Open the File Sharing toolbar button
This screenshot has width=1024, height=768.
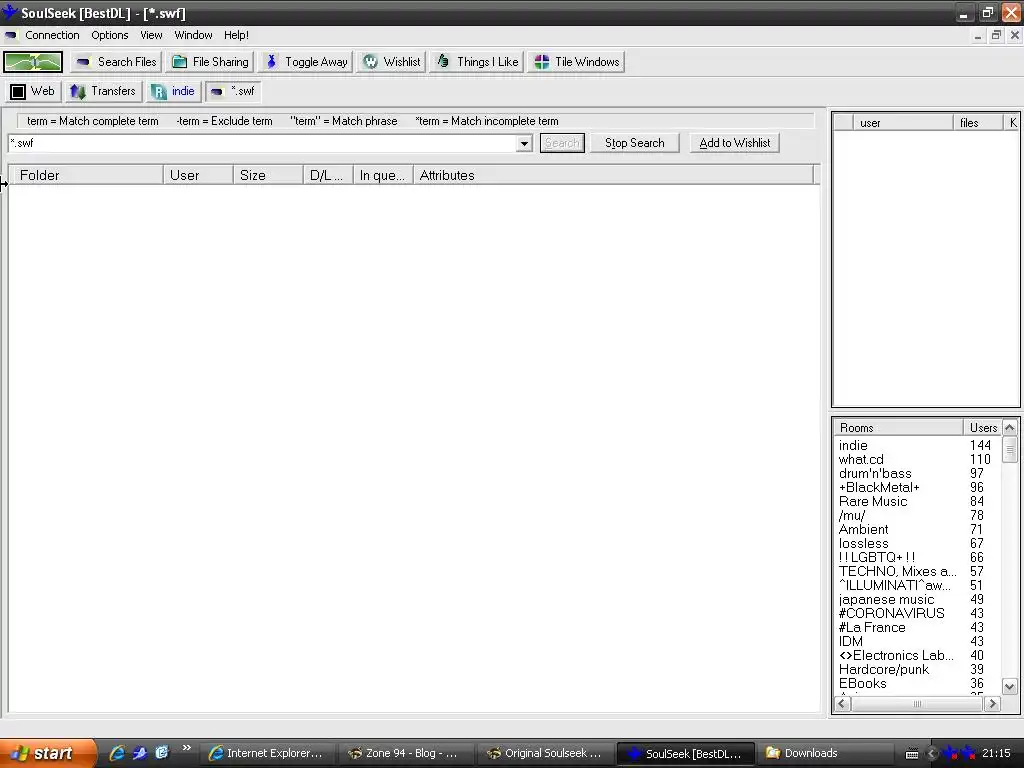210,62
